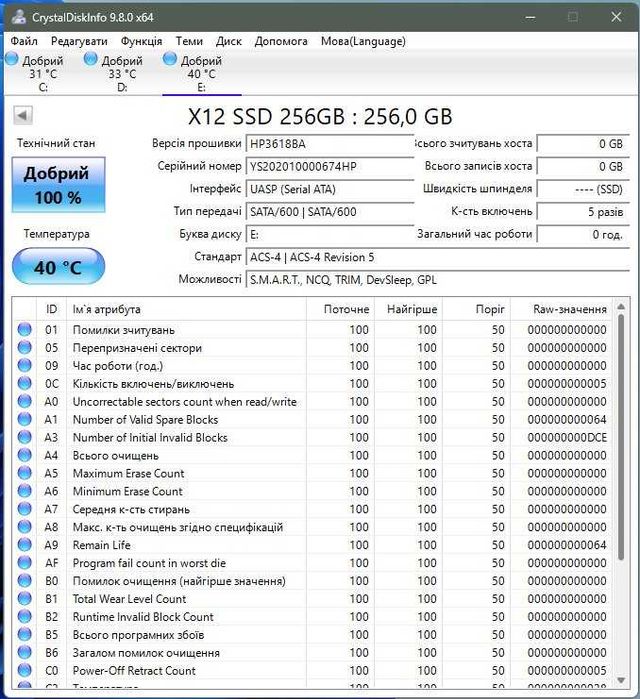Click the rotation rate value ---- (SSD)
This screenshot has height=699, width=640.
[x=583, y=189]
